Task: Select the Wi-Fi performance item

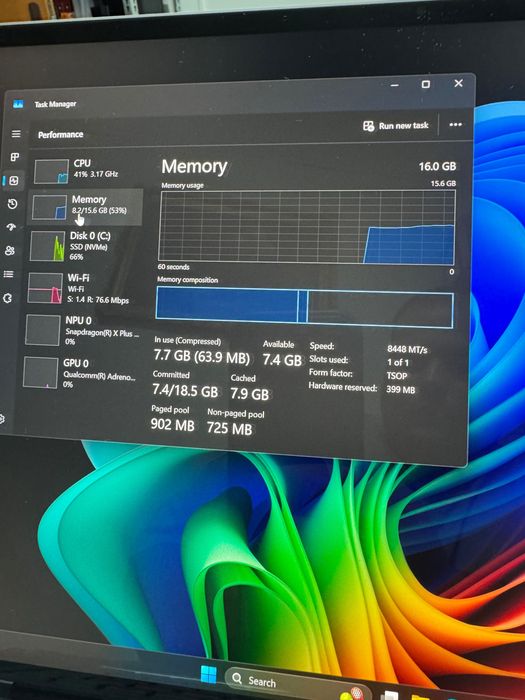Action: 82,288
